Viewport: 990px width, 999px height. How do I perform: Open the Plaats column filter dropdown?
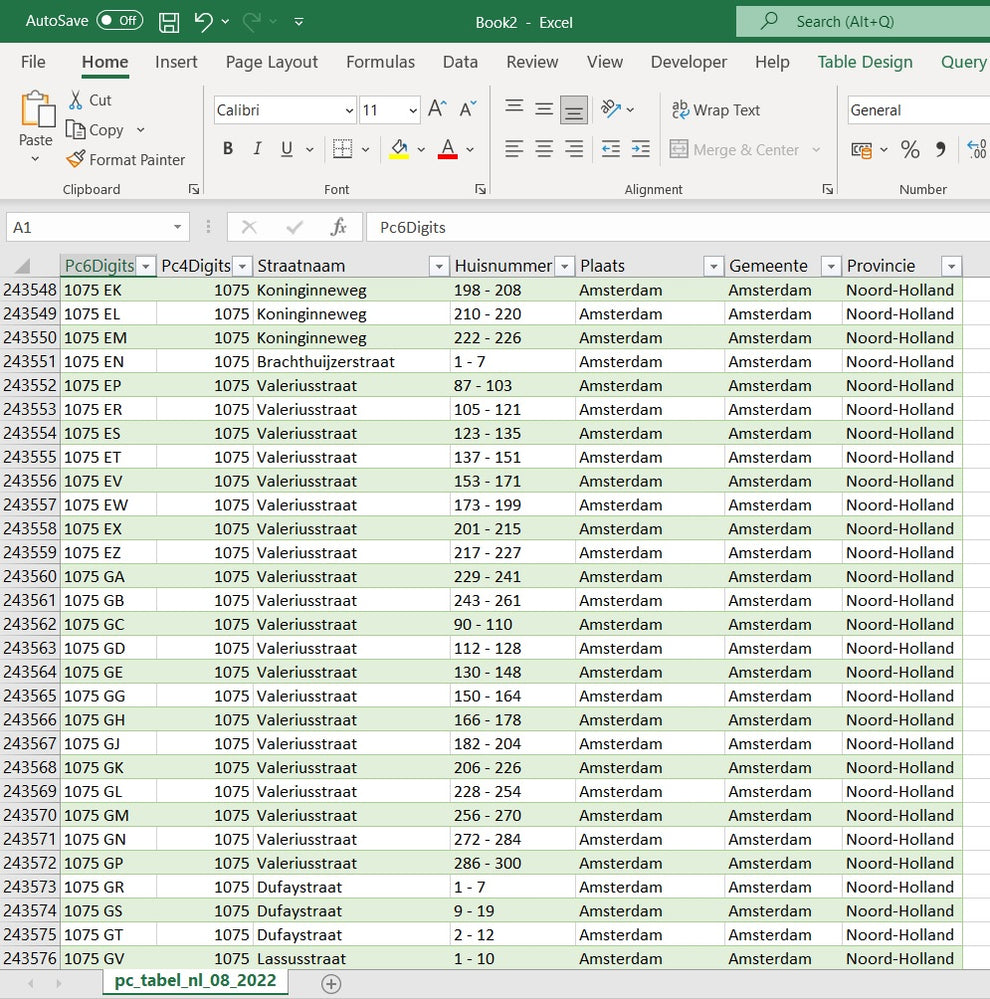(x=713, y=266)
